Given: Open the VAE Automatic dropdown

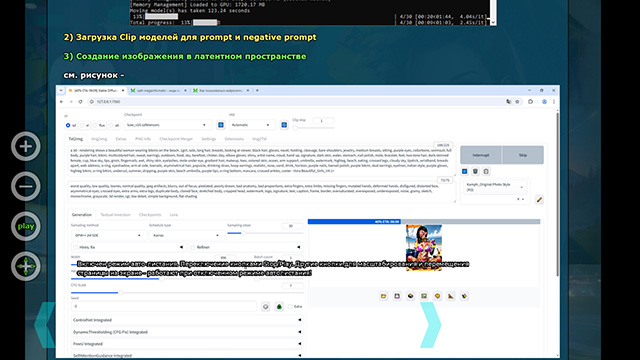Looking at the screenshot, I should coord(251,125).
